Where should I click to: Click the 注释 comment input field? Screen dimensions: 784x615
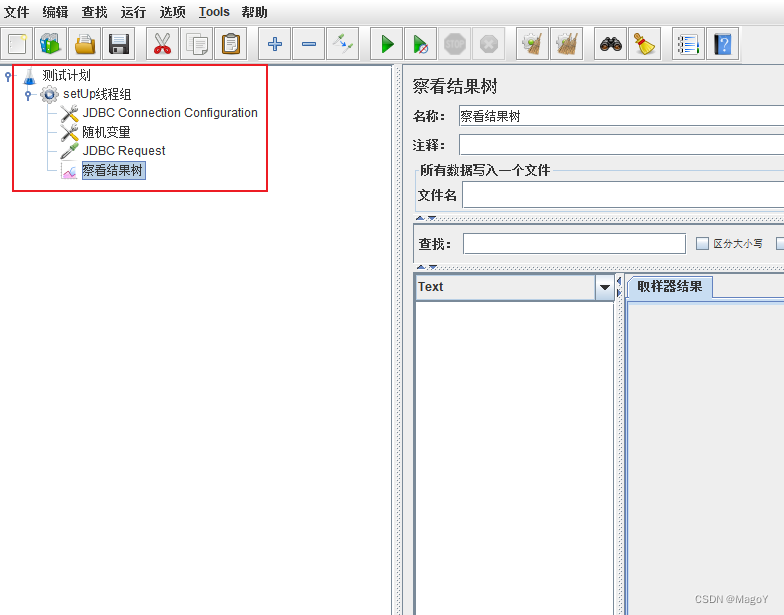[x=622, y=145]
